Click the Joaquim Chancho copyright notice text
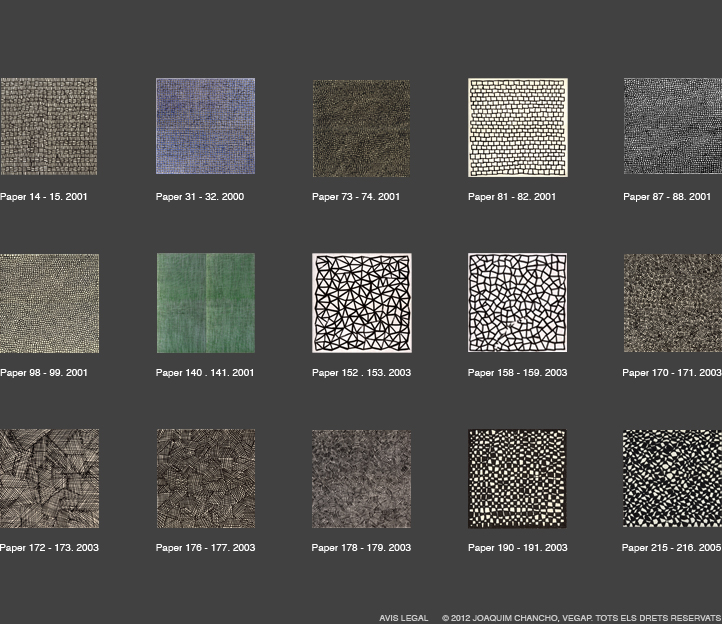722x624 pixels. (x=581, y=618)
